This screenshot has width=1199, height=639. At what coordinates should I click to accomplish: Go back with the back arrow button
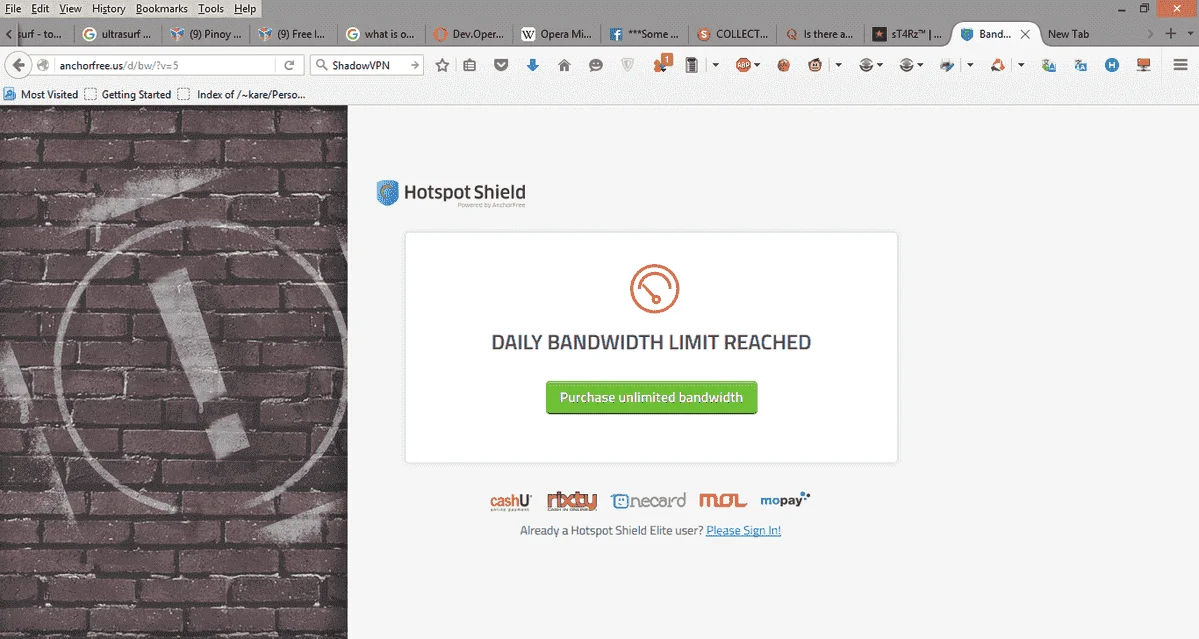coord(19,66)
